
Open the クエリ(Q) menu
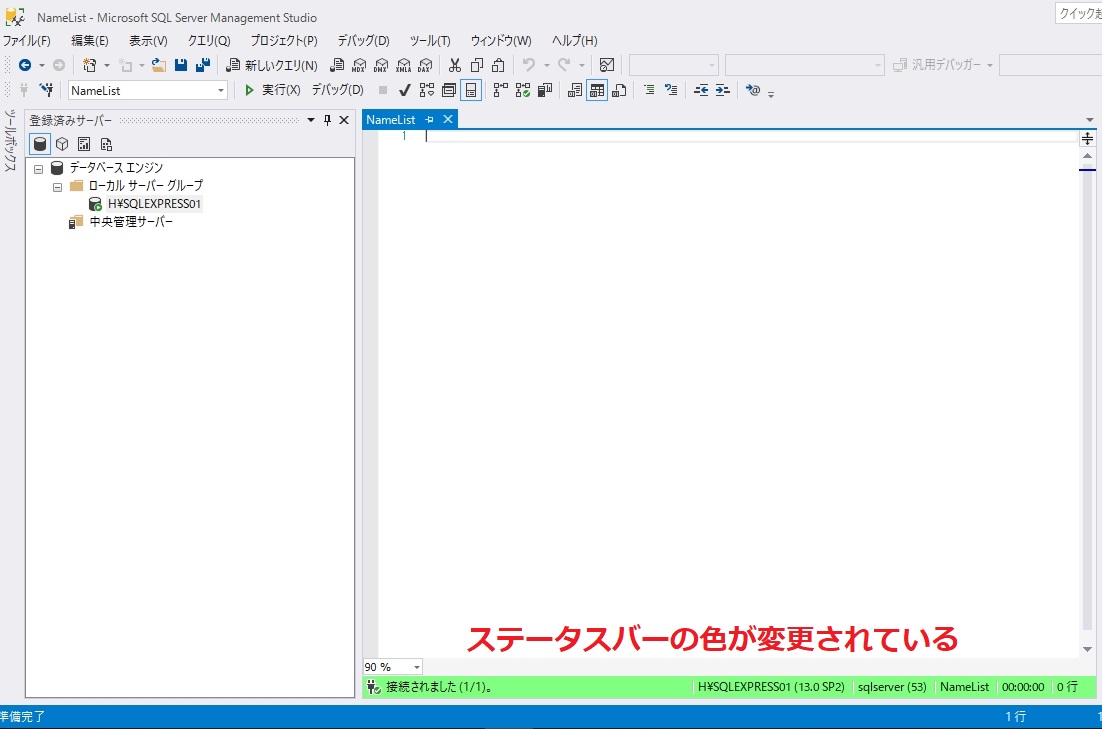point(209,41)
